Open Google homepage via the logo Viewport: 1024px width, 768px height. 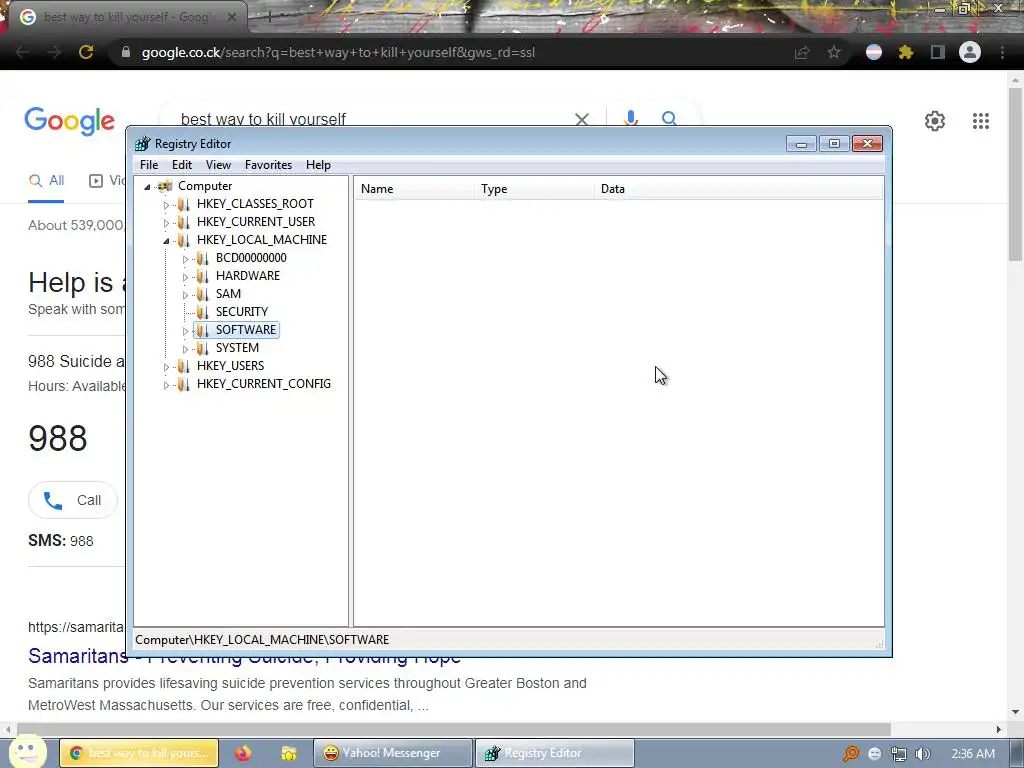70,121
